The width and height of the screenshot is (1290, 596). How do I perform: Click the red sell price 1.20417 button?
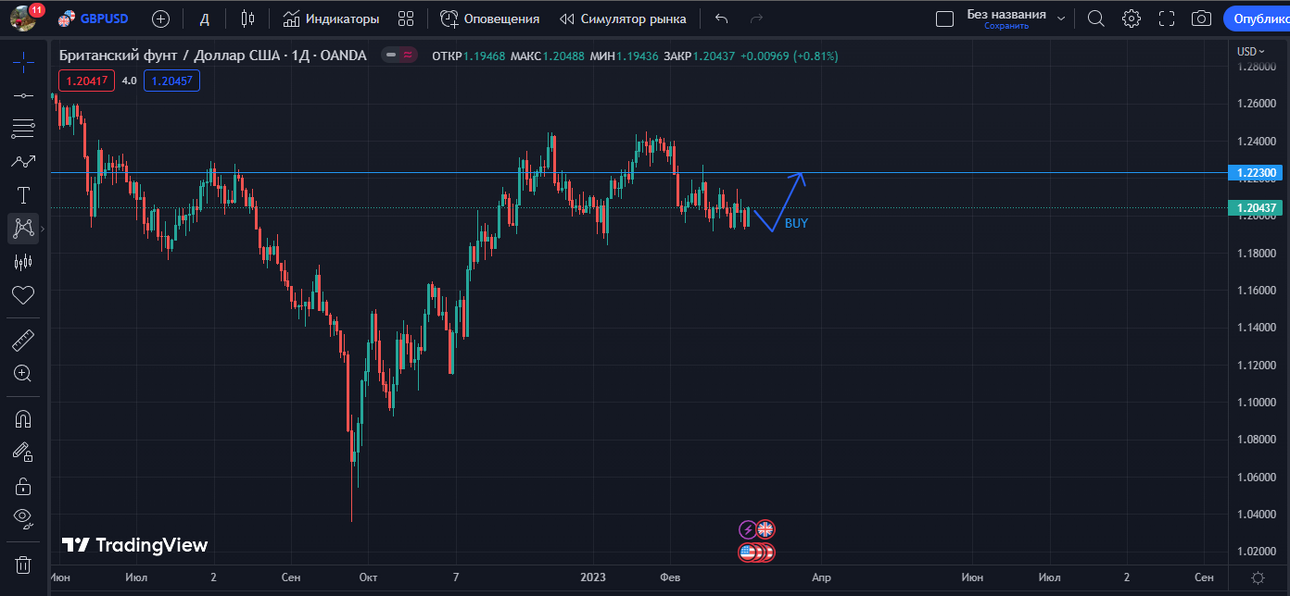pos(86,81)
